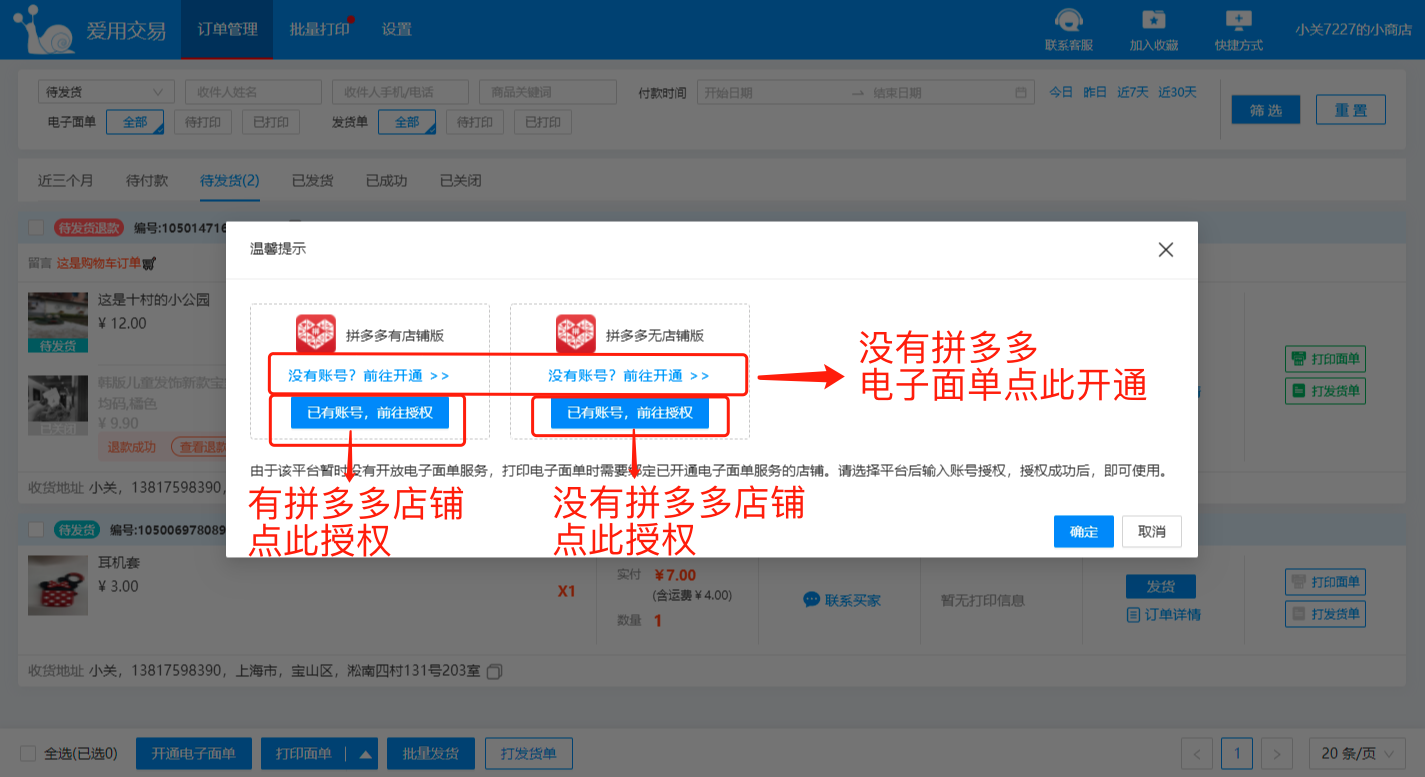
Task: Click 打印面单 for 耳机套 order
Action: point(1325,582)
